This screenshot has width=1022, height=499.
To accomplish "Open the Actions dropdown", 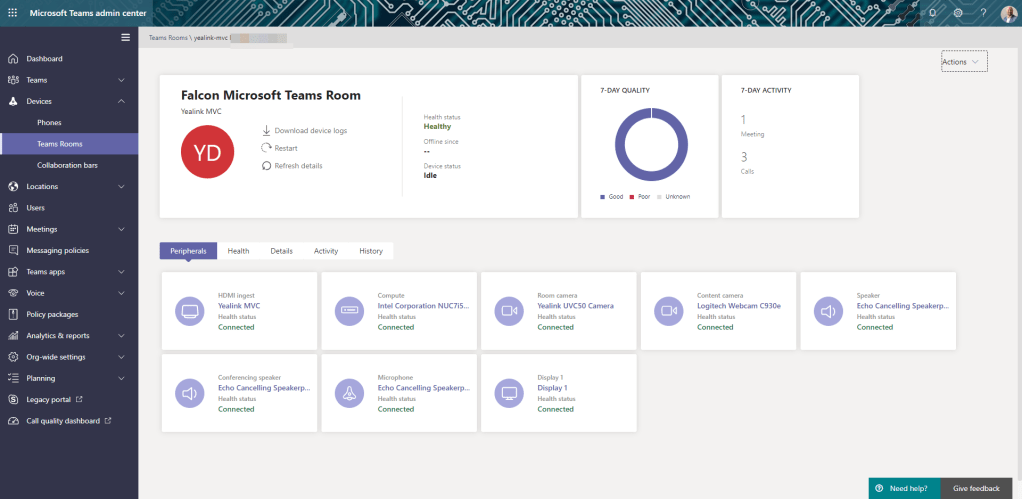I will (x=963, y=62).
